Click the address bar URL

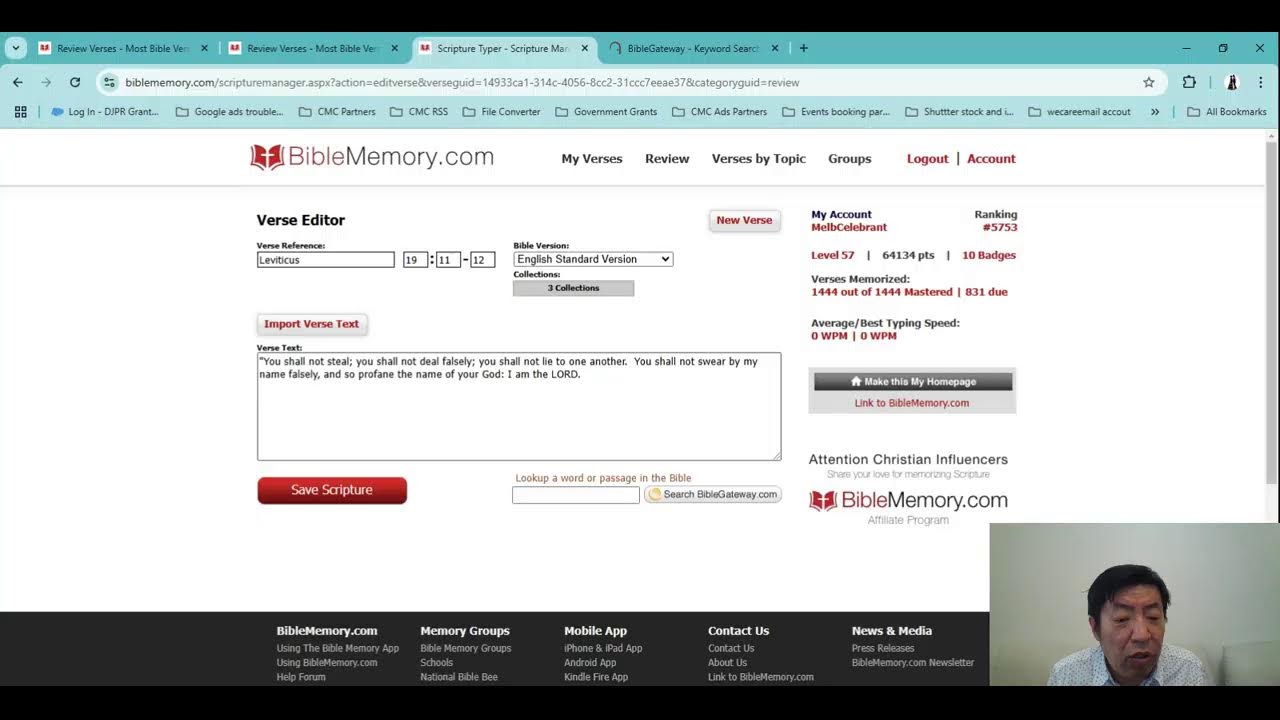coord(462,82)
